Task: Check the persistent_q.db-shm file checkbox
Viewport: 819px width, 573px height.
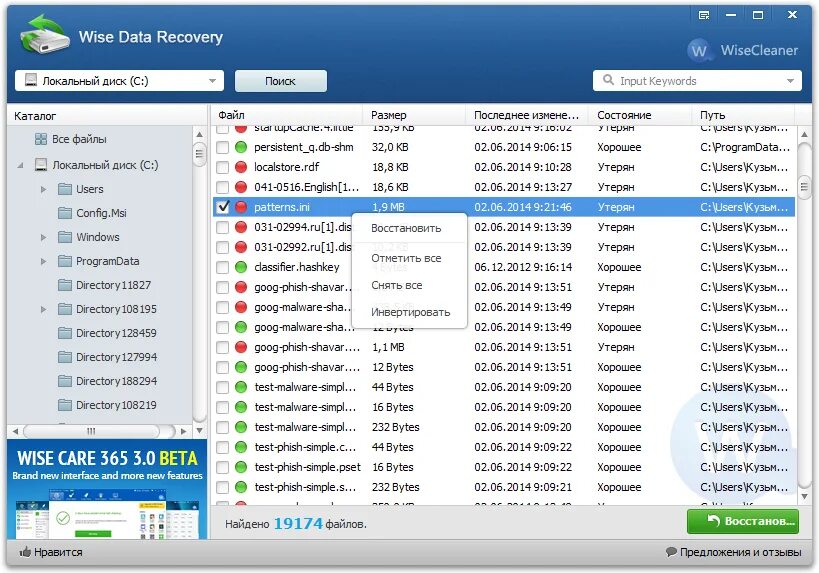Action: (223, 147)
